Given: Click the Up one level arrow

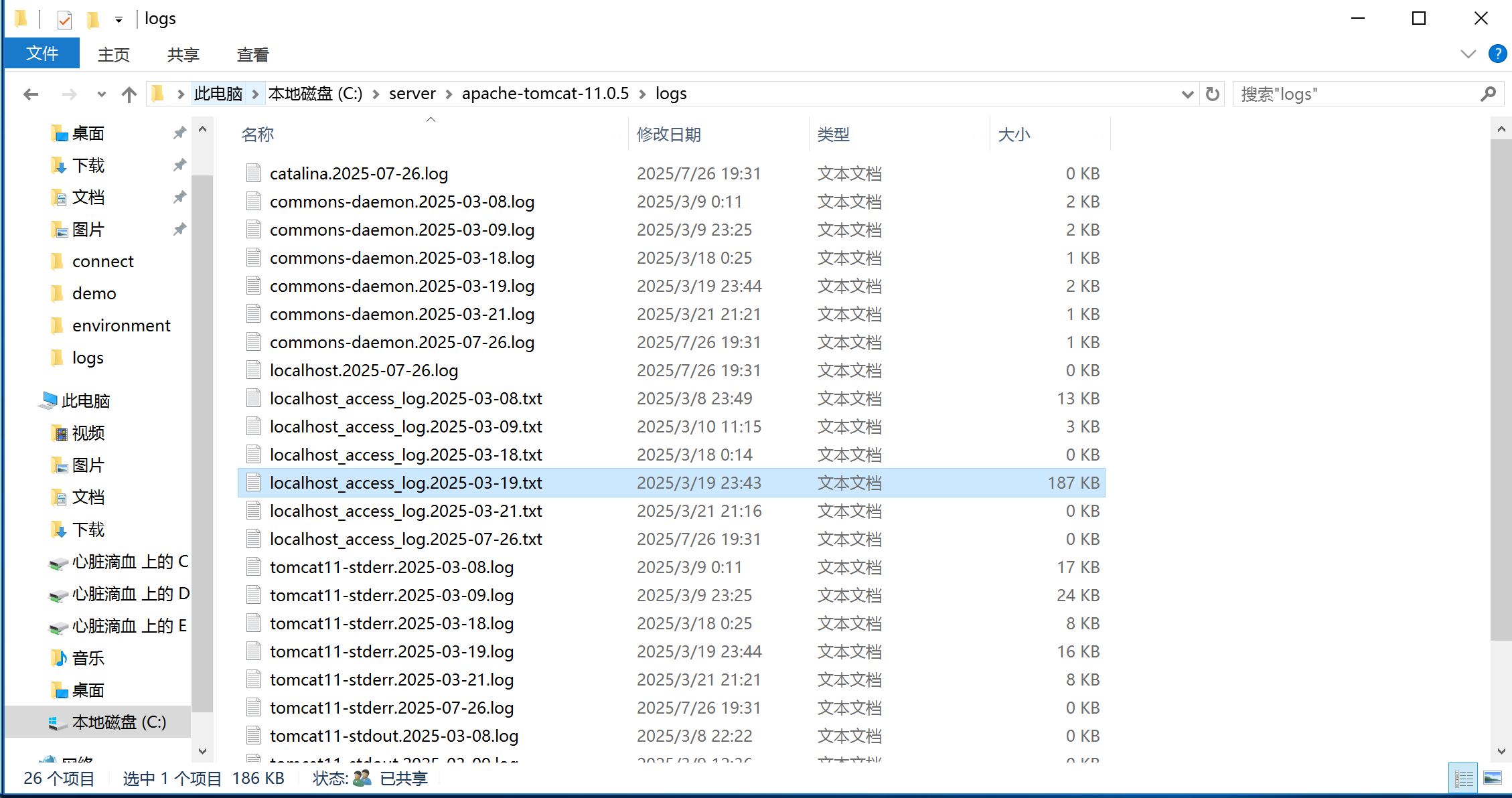Looking at the screenshot, I should coord(129,94).
